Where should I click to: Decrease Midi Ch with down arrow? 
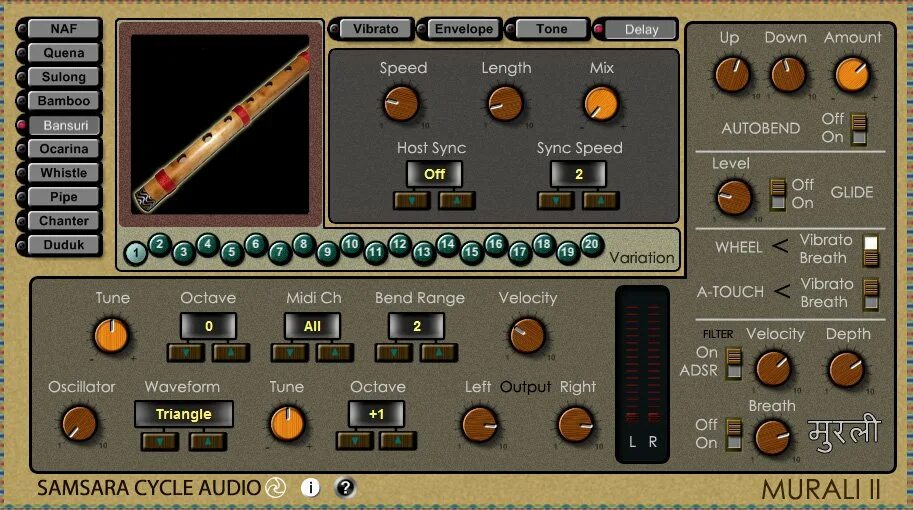pyautogui.click(x=290, y=352)
